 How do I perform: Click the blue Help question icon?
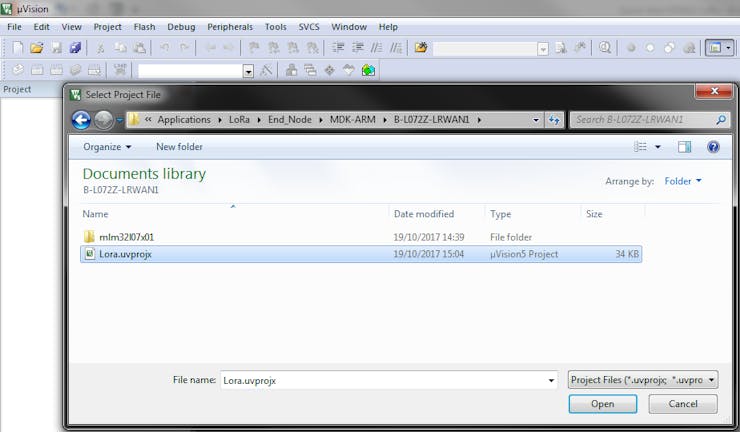tap(713, 147)
